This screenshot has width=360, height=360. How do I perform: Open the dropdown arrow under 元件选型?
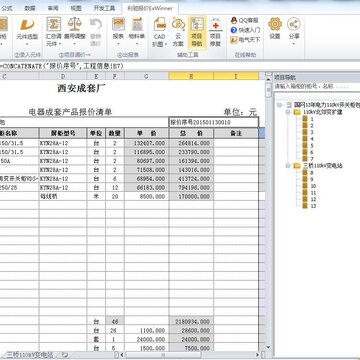pos(27,44)
